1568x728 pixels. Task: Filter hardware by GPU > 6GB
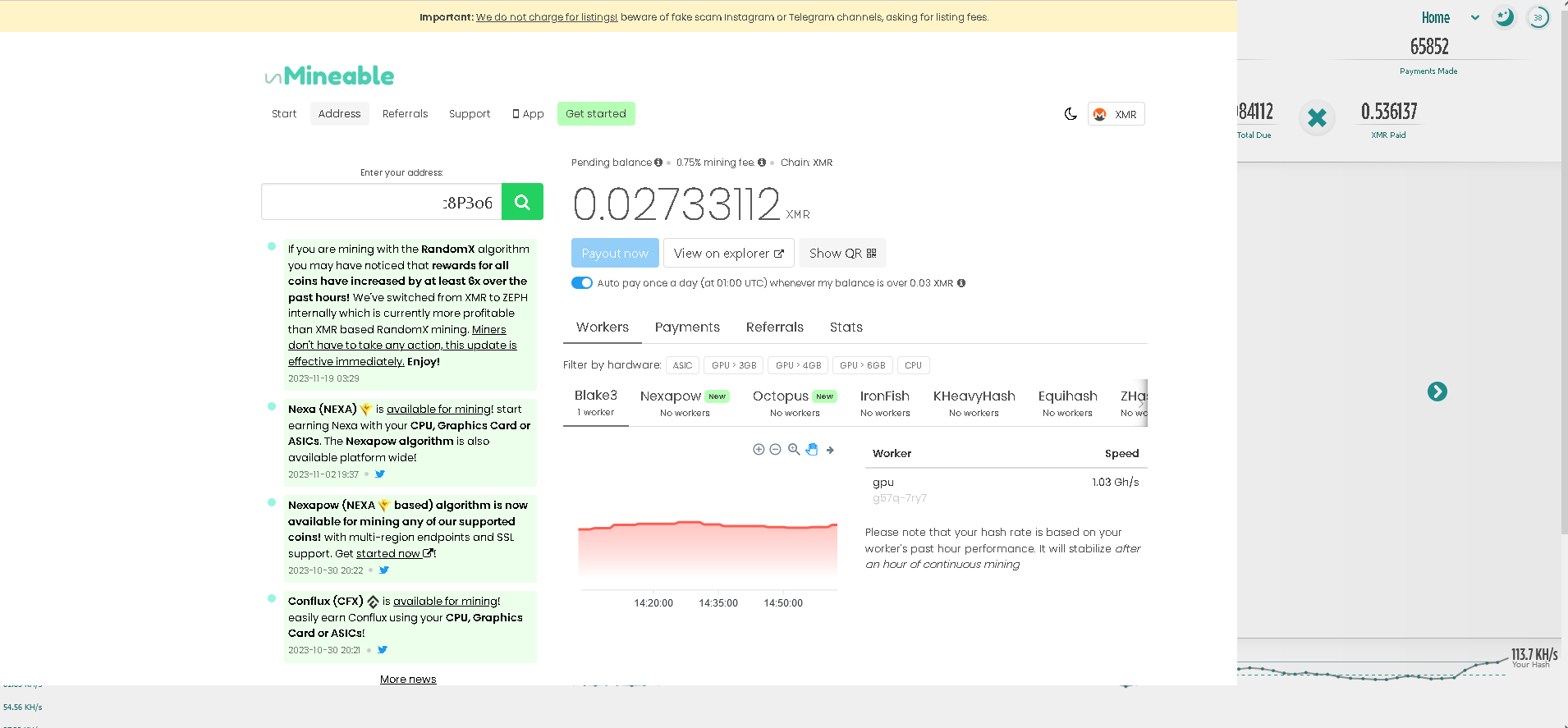coord(863,365)
